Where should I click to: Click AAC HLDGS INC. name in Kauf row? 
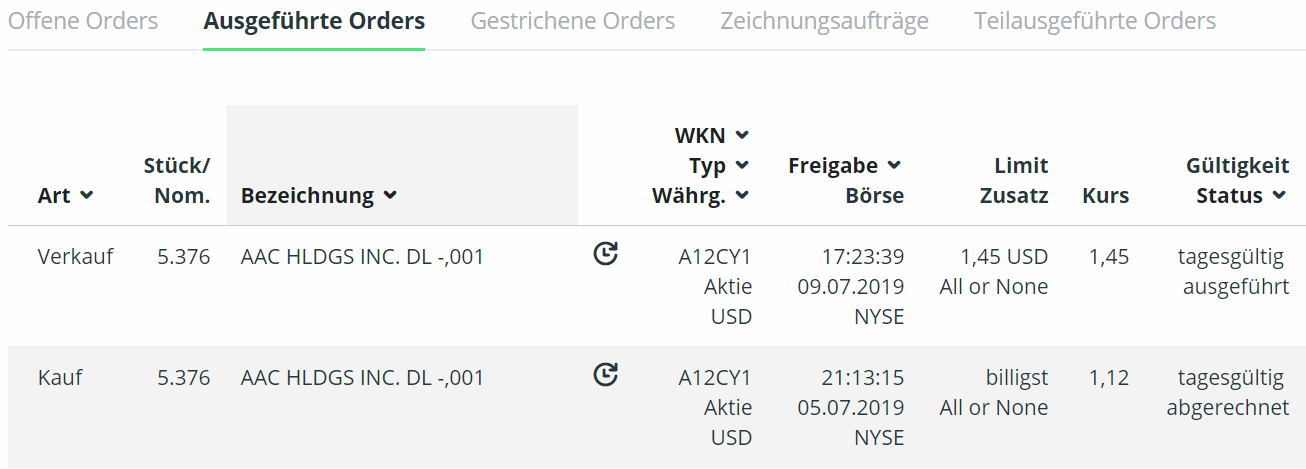[x=362, y=378]
